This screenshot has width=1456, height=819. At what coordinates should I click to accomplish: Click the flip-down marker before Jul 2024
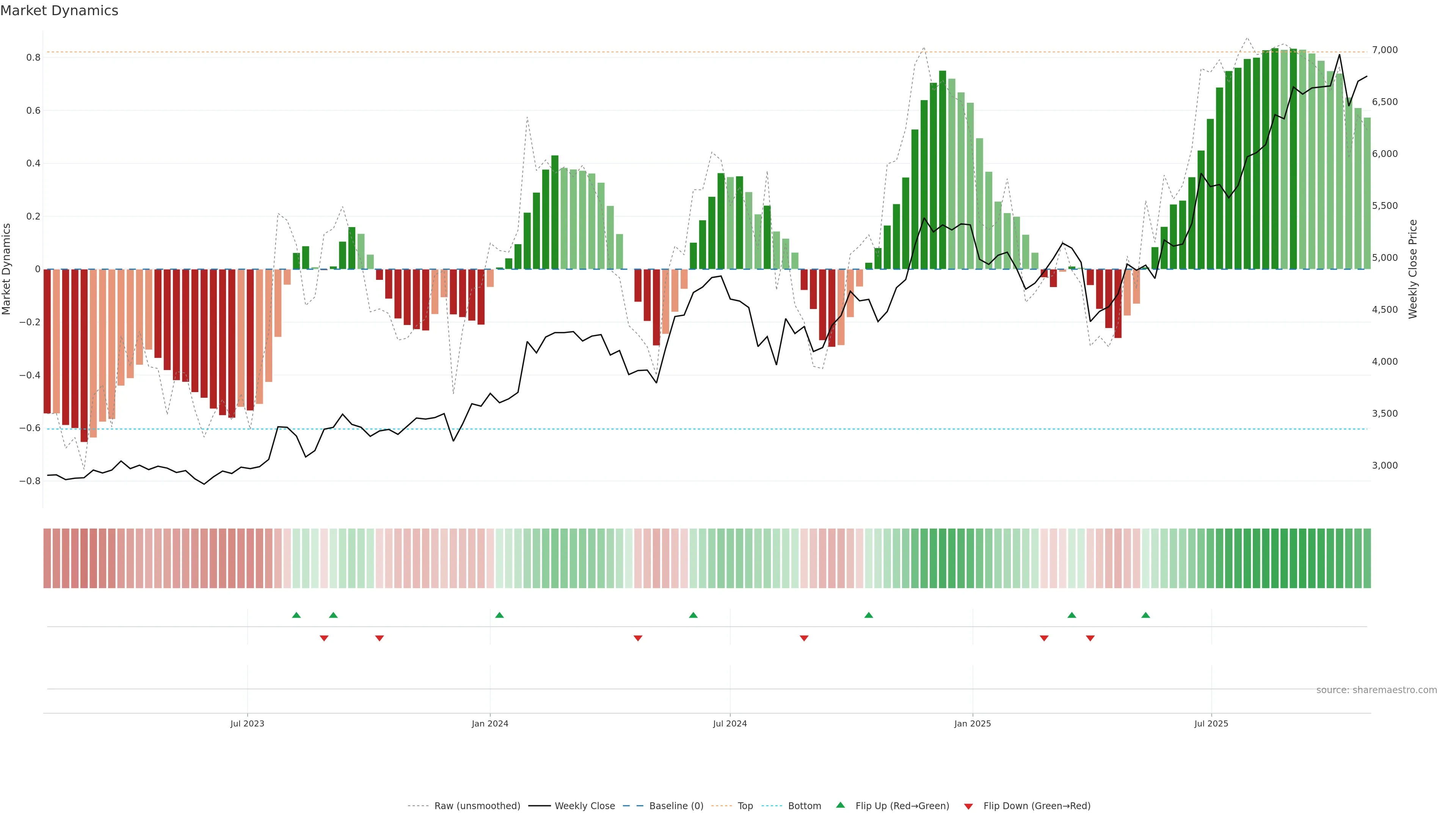point(637,638)
